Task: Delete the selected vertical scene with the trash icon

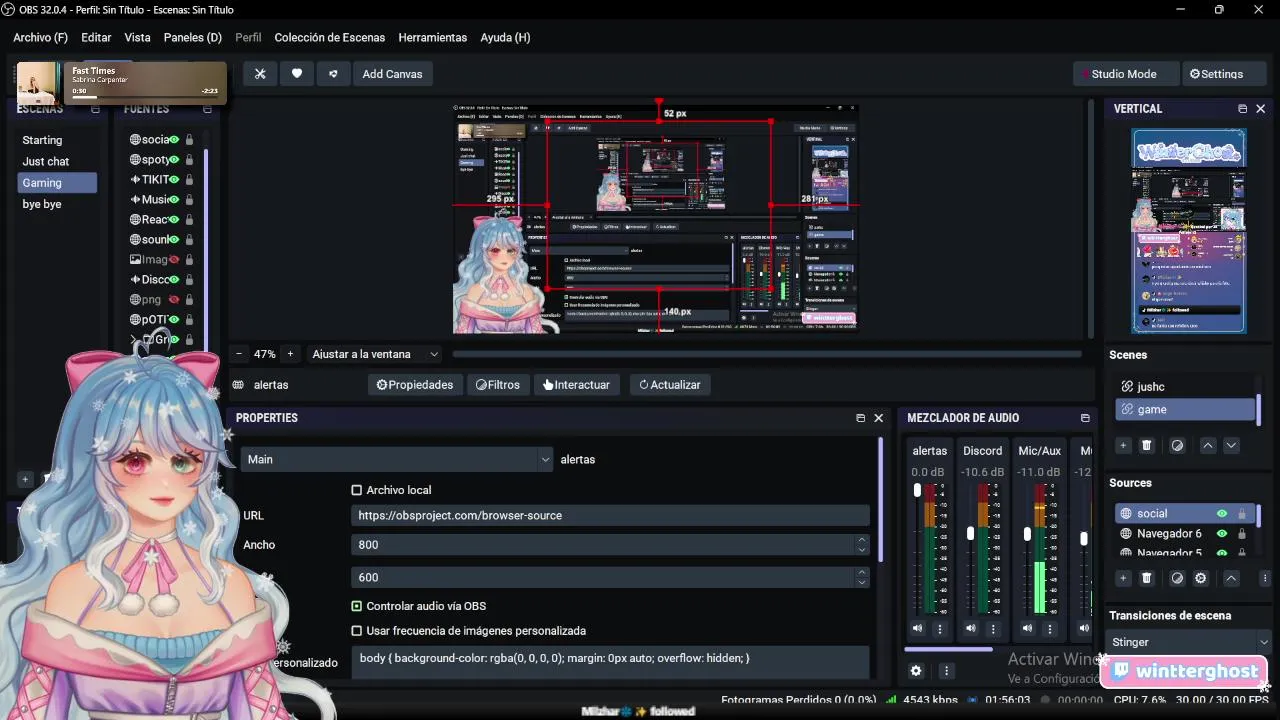Action: (x=1147, y=445)
